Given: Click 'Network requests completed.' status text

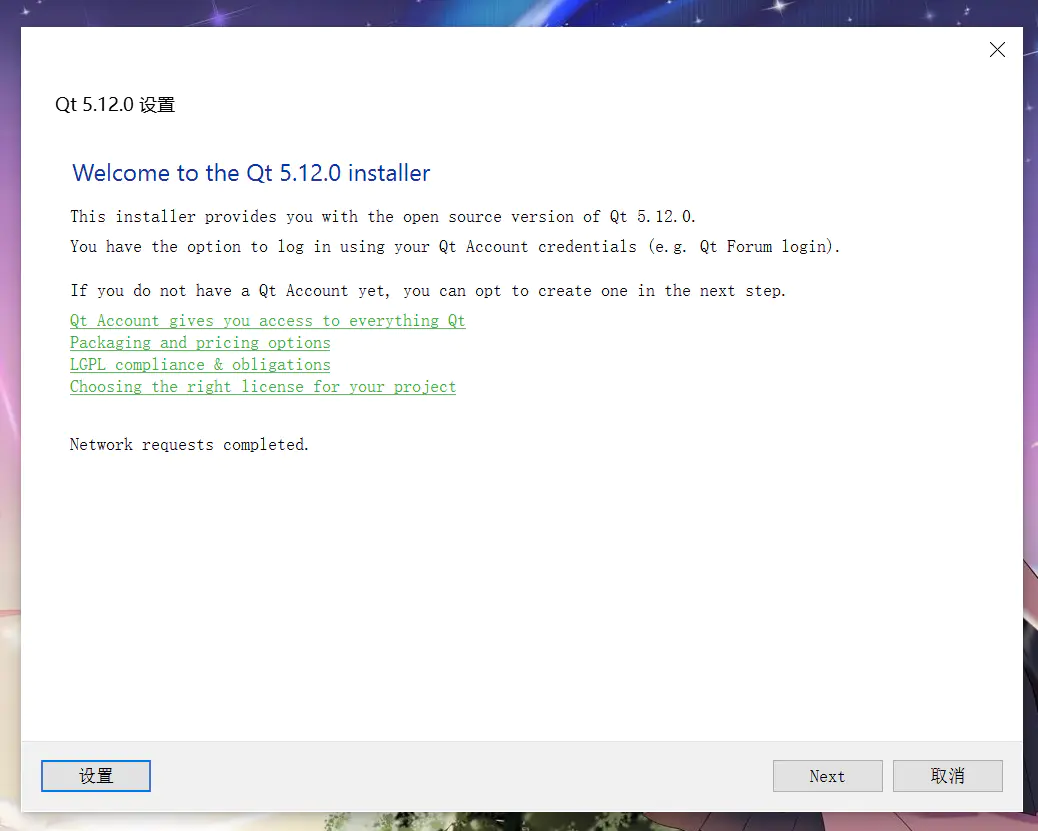Looking at the screenshot, I should (189, 444).
